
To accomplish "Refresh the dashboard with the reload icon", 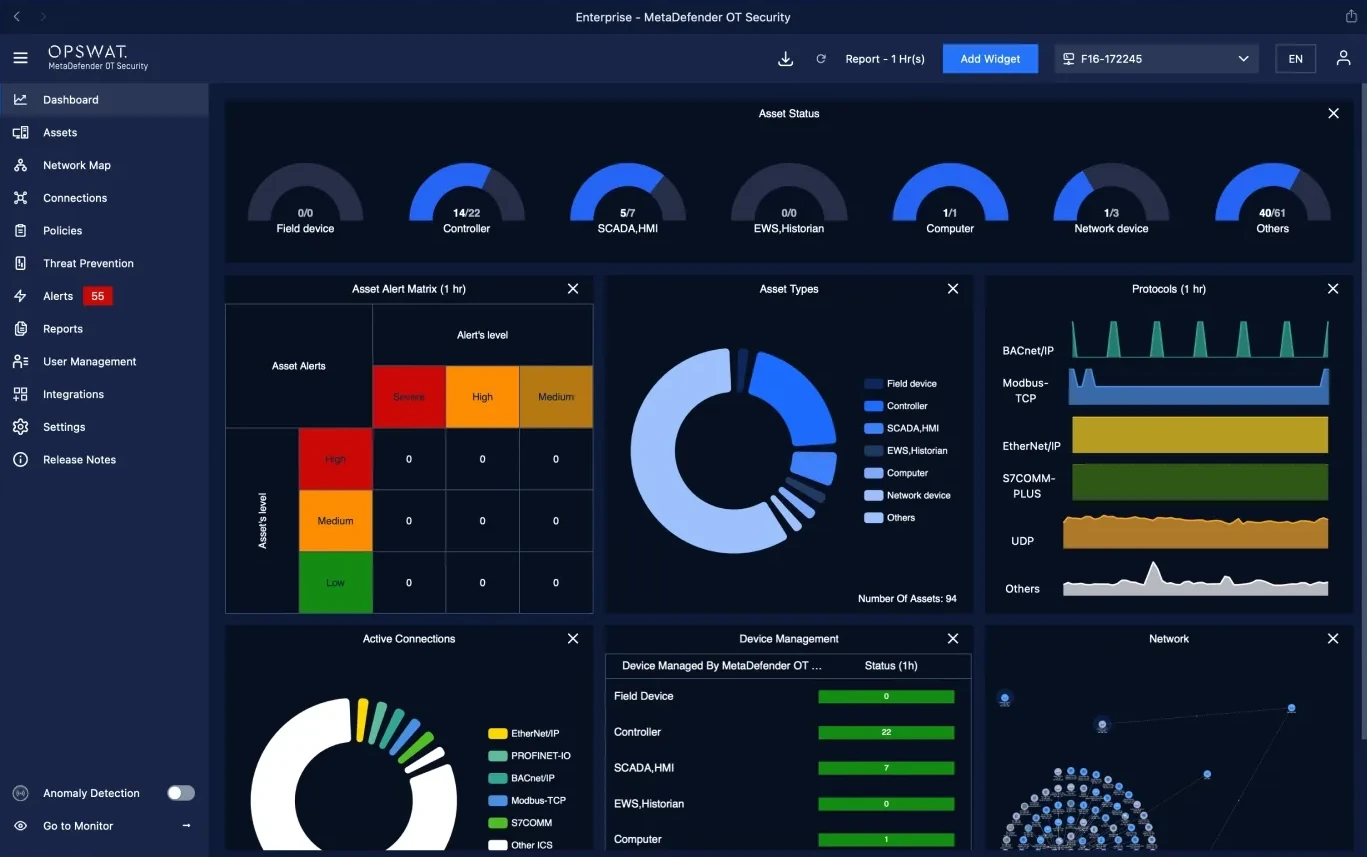I will click(821, 59).
